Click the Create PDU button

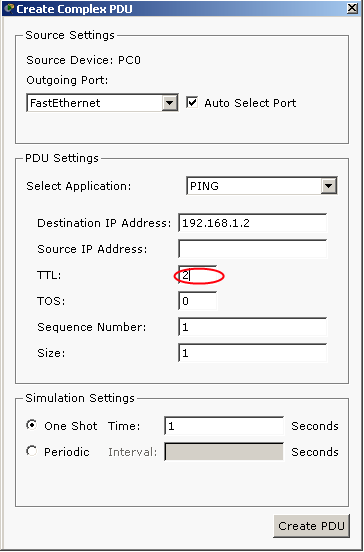tap(311, 526)
